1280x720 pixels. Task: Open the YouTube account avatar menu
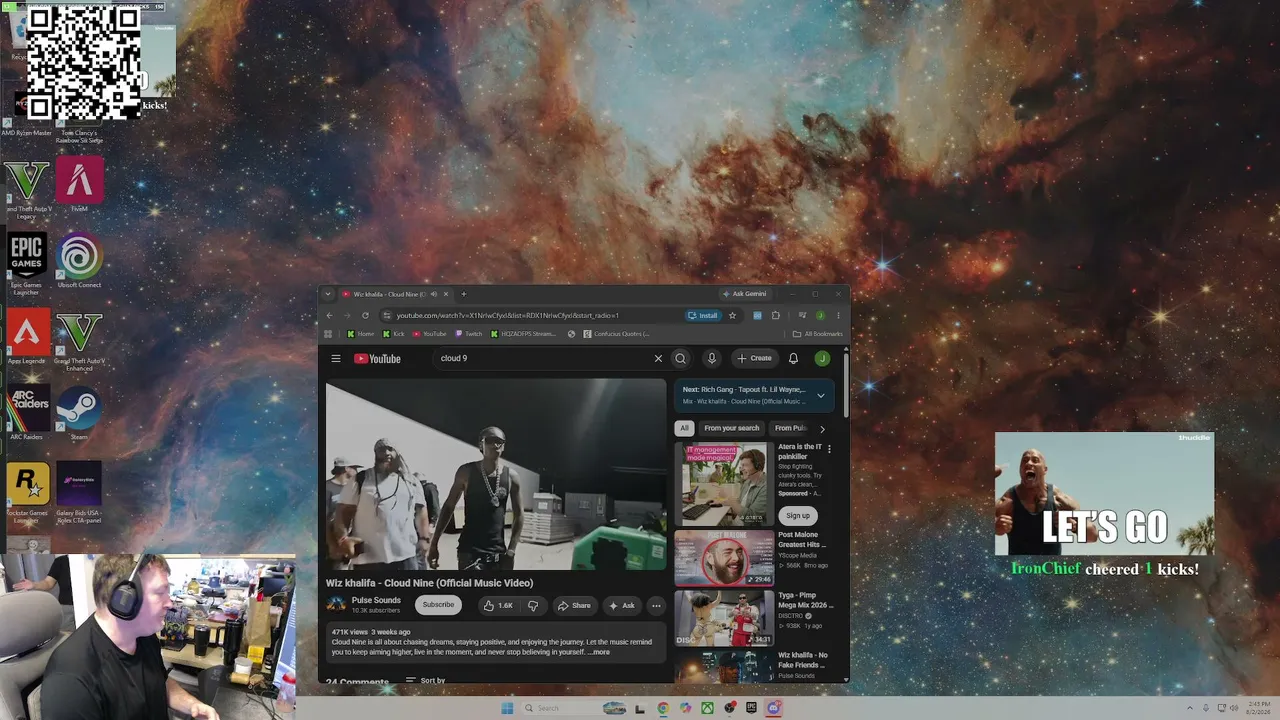[822, 359]
